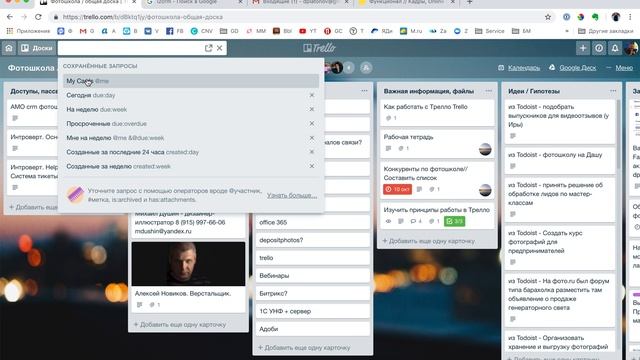The width and height of the screenshot is (640, 360).
Task: Open Trello home via house icon
Action: [9, 48]
